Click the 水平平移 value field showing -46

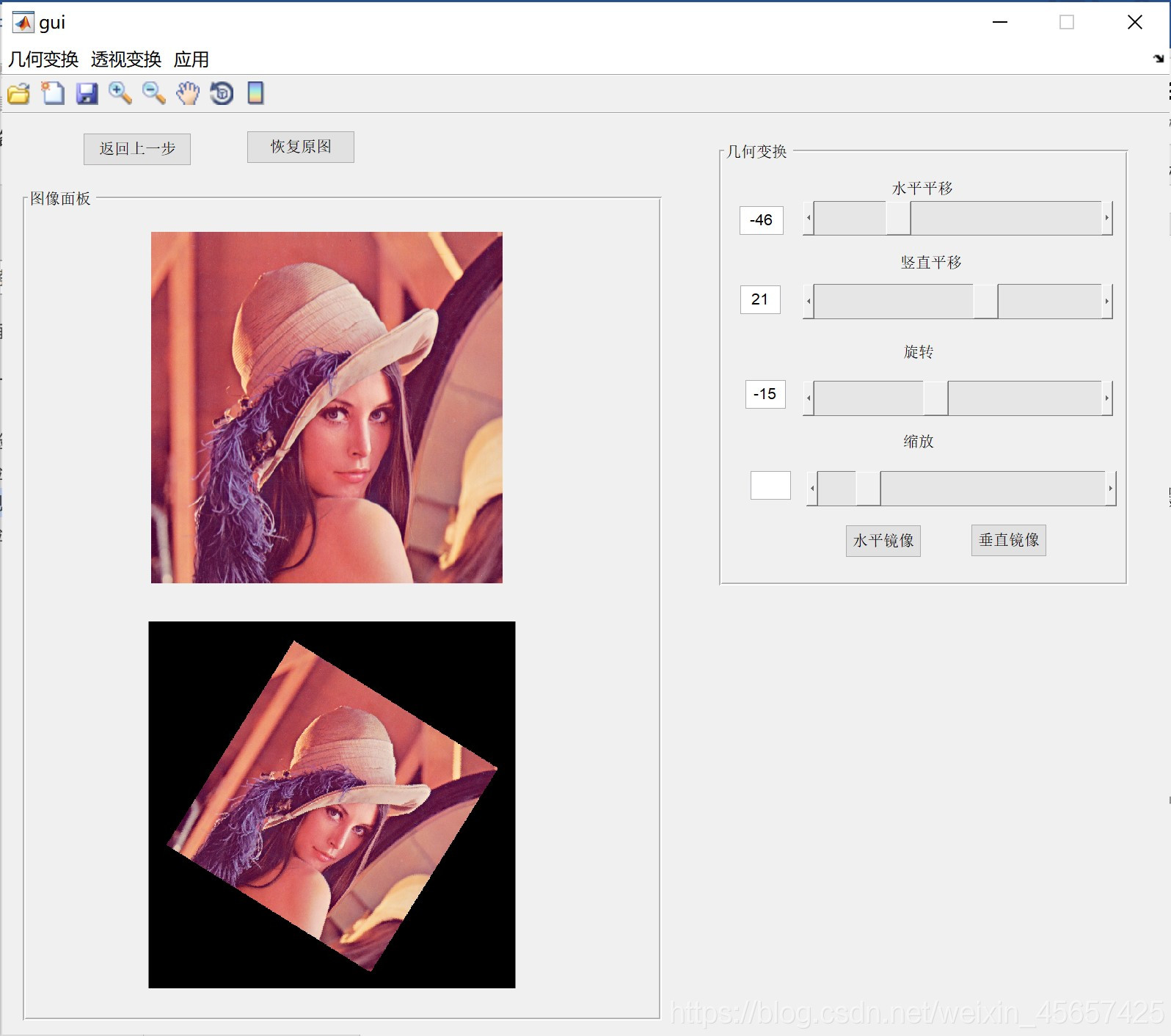(762, 220)
